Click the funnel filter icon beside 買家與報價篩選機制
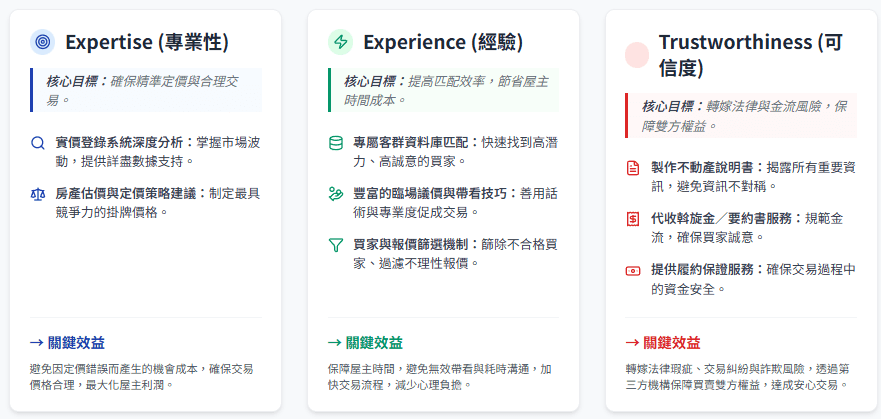Screen dimensions: 881x419 click(x=336, y=245)
